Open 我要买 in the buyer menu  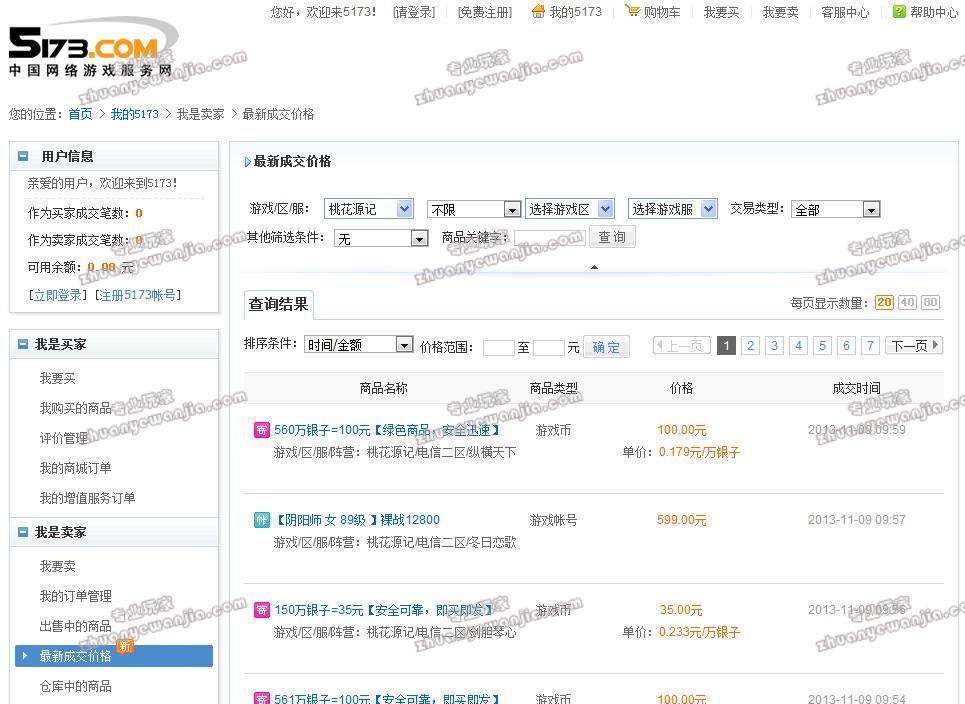(58, 378)
